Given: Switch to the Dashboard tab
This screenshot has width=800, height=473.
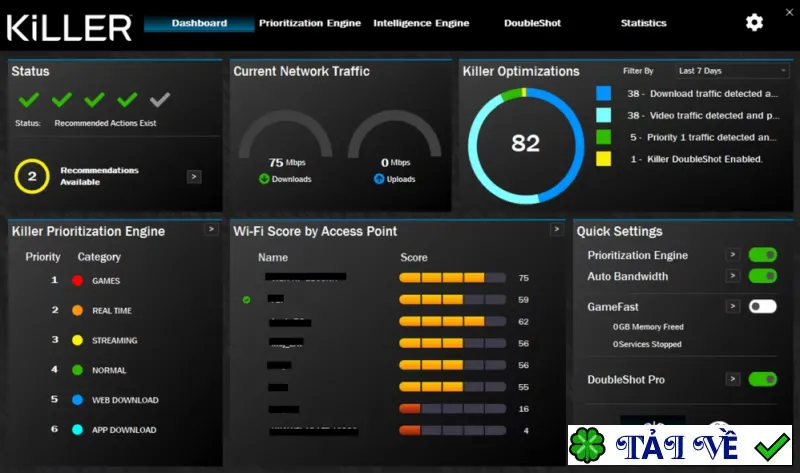Looking at the screenshot, I should [199, 23].
